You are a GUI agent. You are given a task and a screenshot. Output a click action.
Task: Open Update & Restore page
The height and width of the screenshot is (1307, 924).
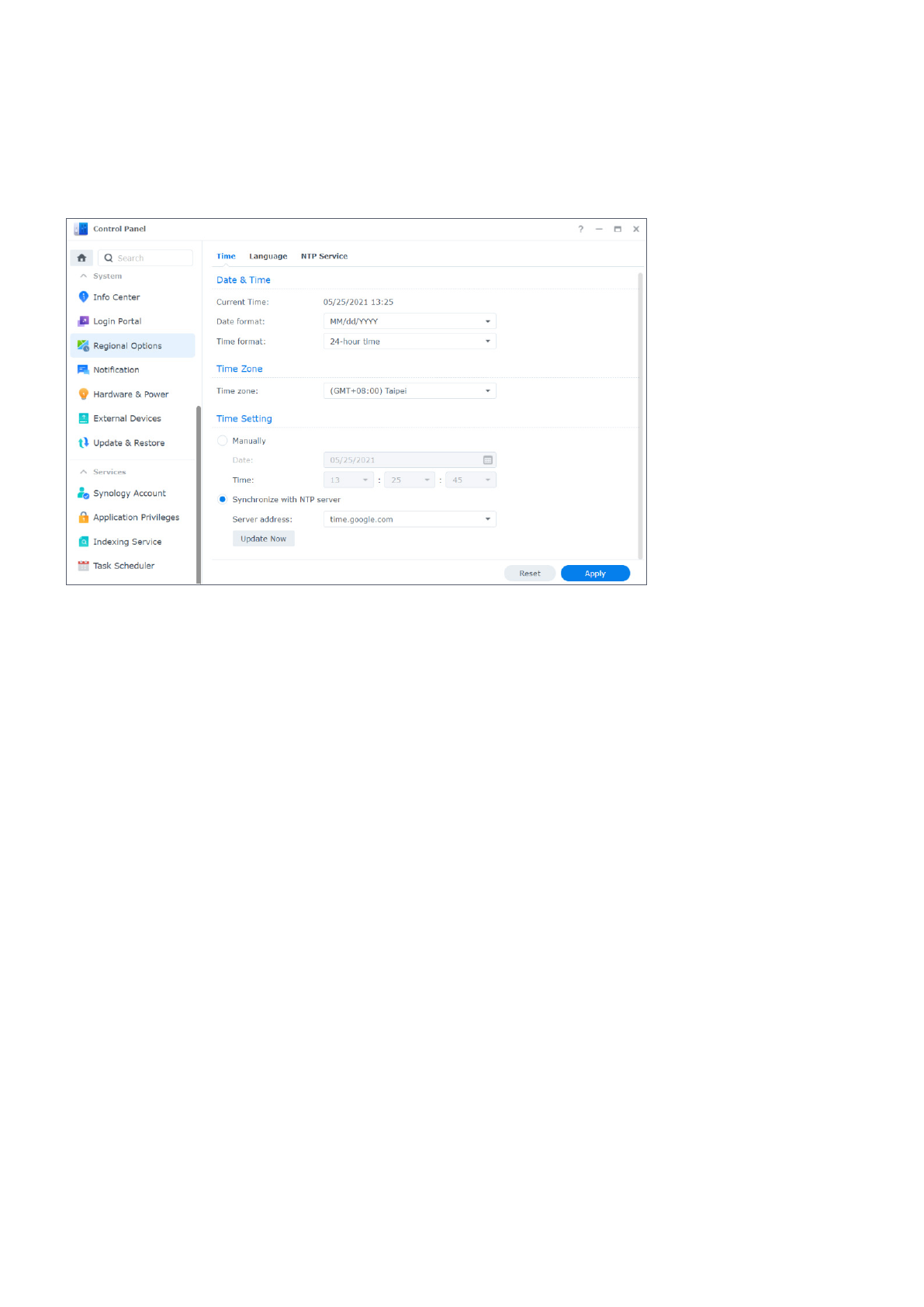pyautogui.click(x=129, y=443)
